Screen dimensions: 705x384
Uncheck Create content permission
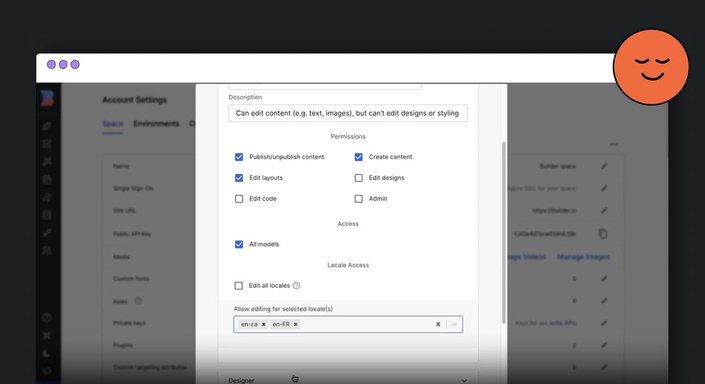click(x=358, y=157)
